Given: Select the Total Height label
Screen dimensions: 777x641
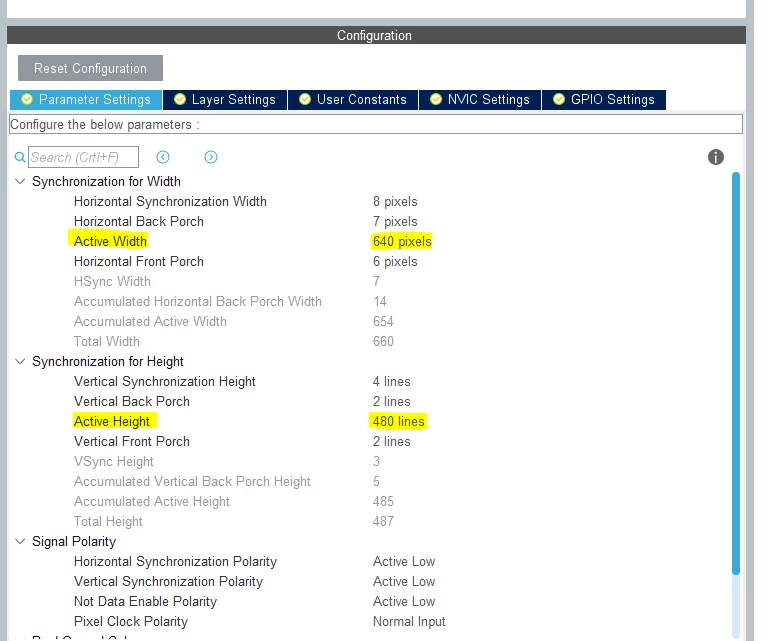Looking at the screenshot, I should coord(108,521).
